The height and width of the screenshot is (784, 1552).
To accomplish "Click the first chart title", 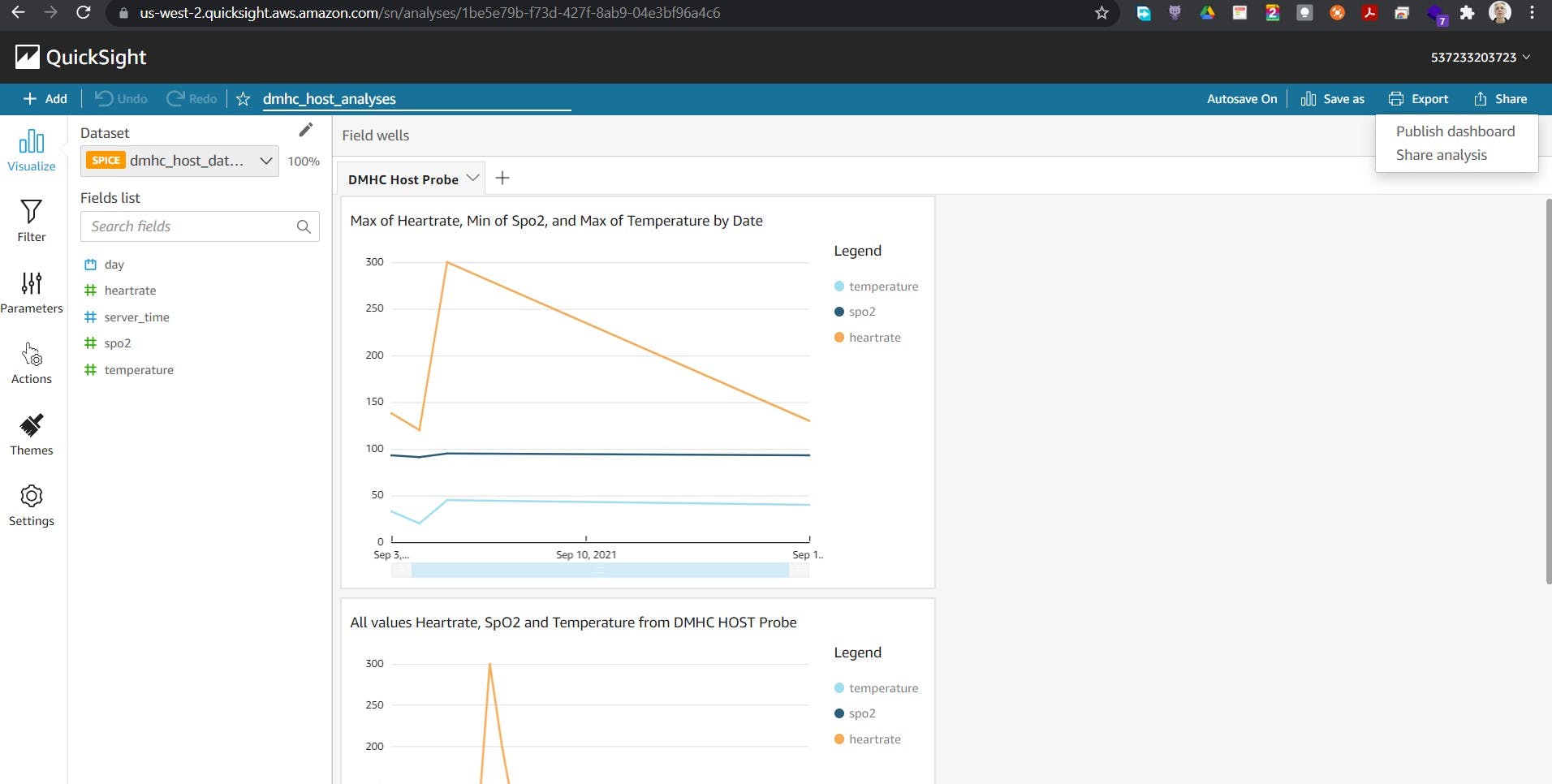I will (556, 221).
